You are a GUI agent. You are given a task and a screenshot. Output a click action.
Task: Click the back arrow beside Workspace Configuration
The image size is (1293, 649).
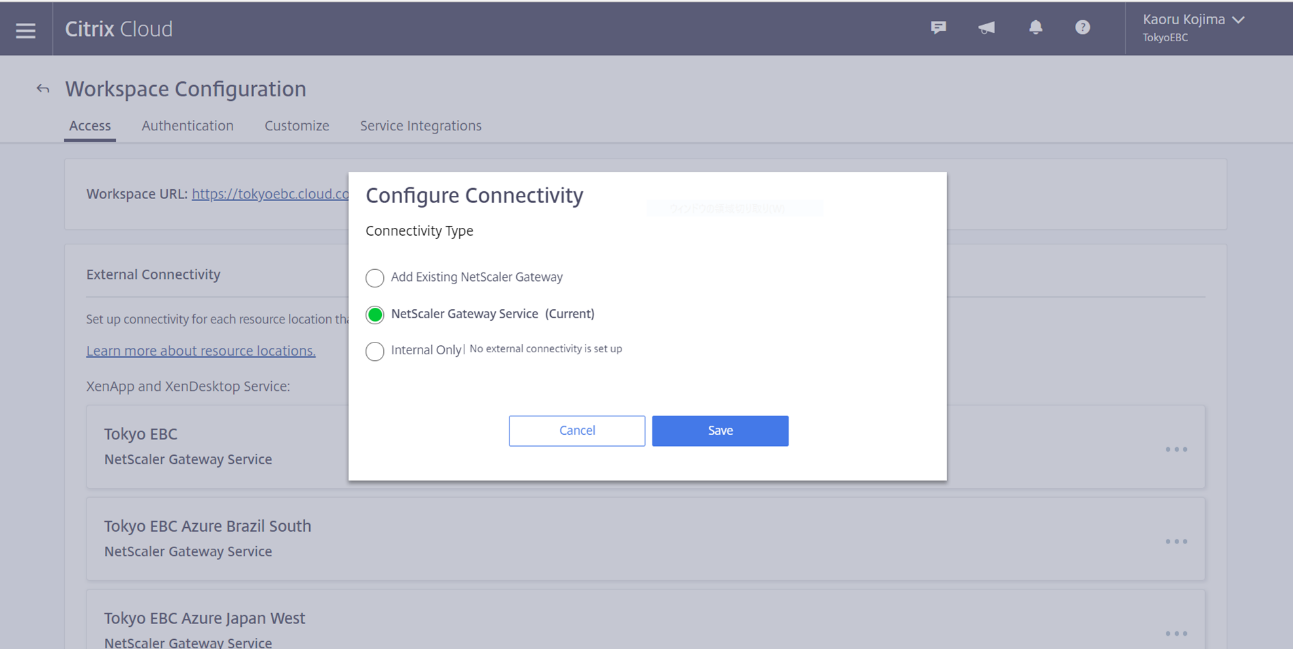tap(43, 89)
